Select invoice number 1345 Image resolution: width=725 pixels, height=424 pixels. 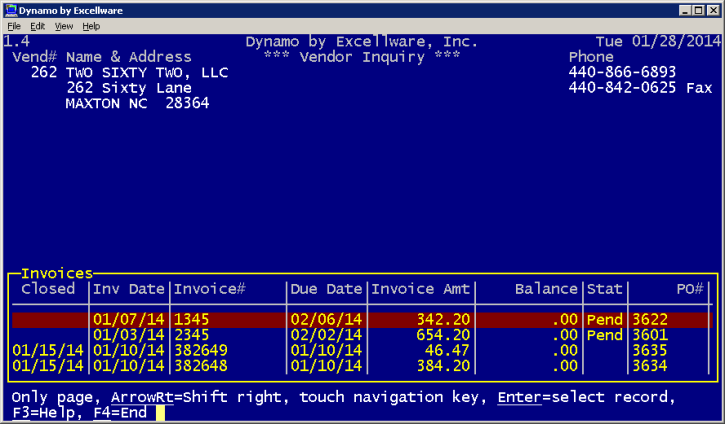coord(191,320)
